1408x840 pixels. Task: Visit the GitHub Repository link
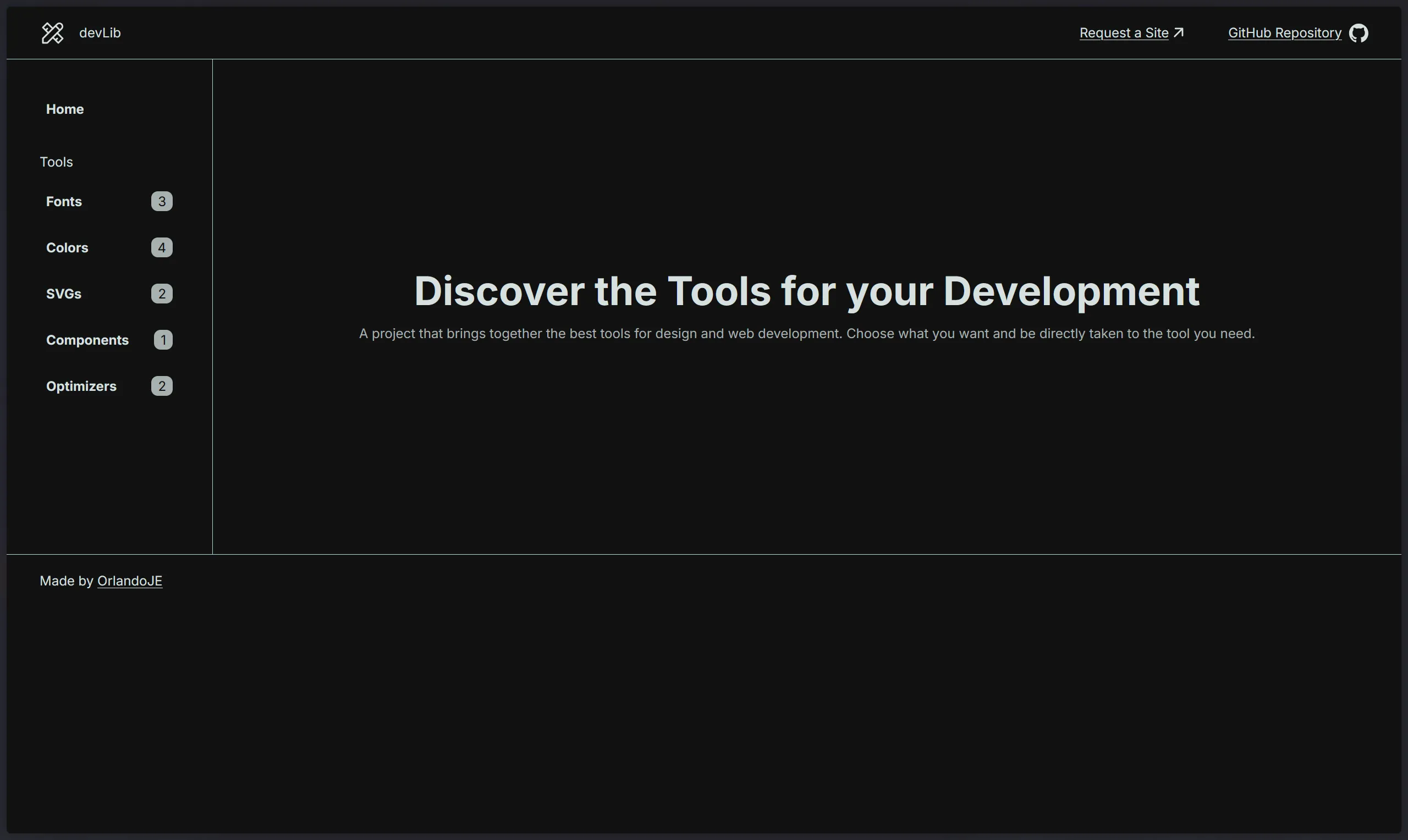tap(1284, 32)
